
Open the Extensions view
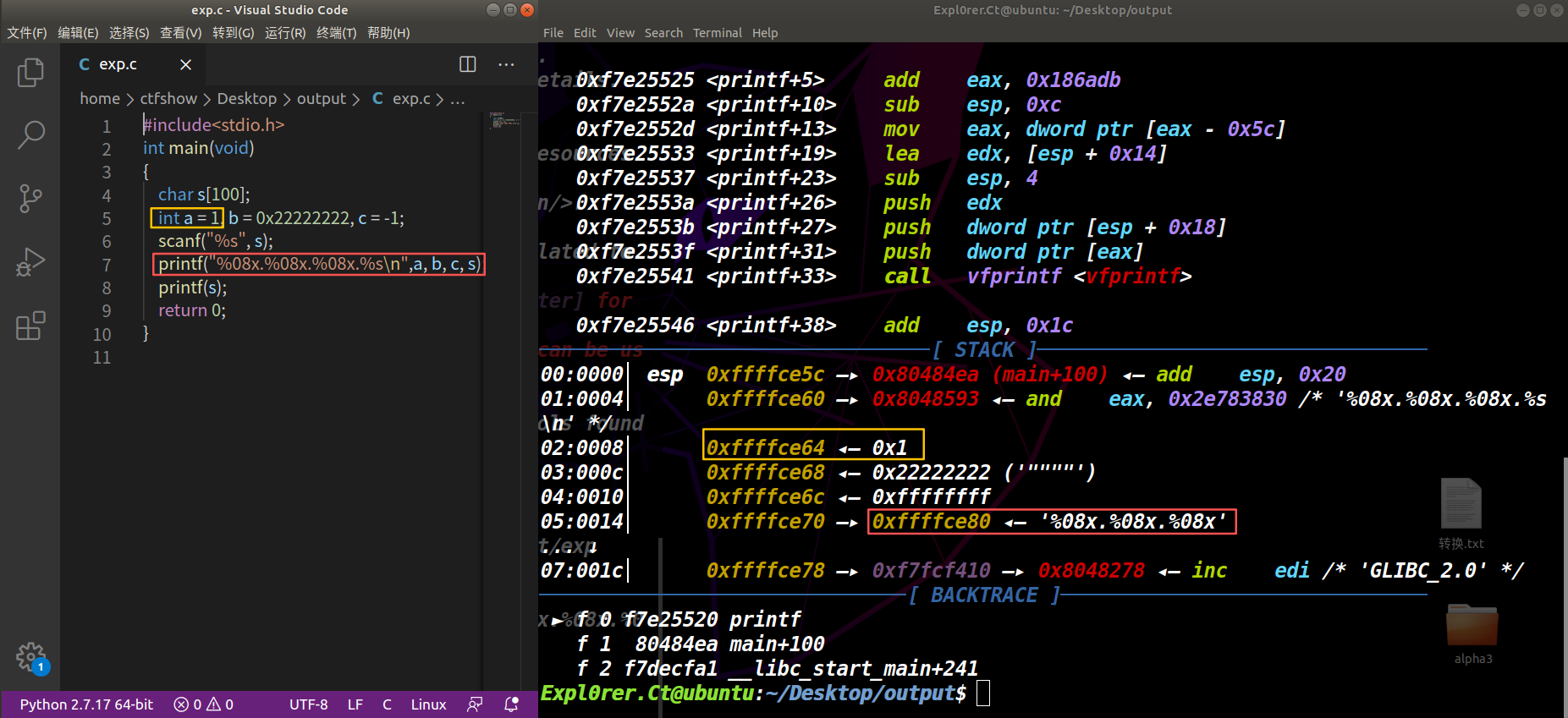(x=30, y=326)
